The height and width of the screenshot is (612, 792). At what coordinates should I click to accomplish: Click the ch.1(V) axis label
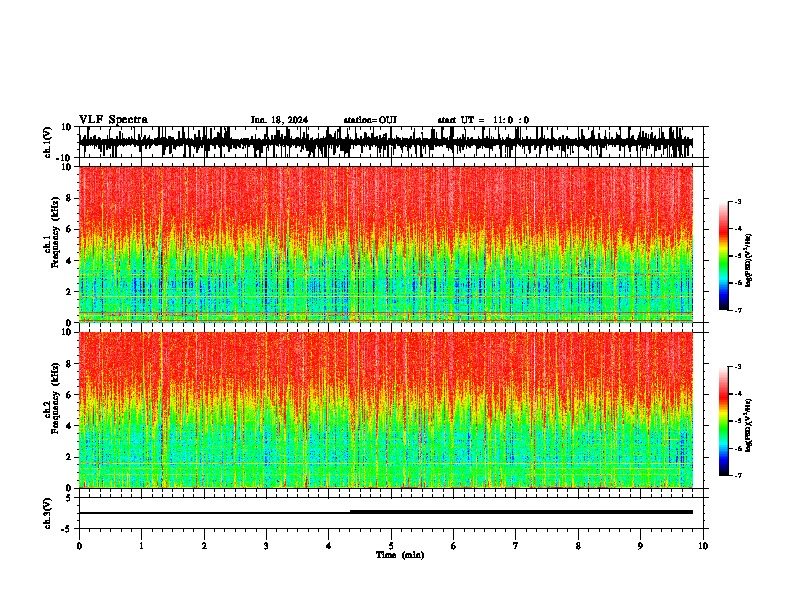(48, 142)
